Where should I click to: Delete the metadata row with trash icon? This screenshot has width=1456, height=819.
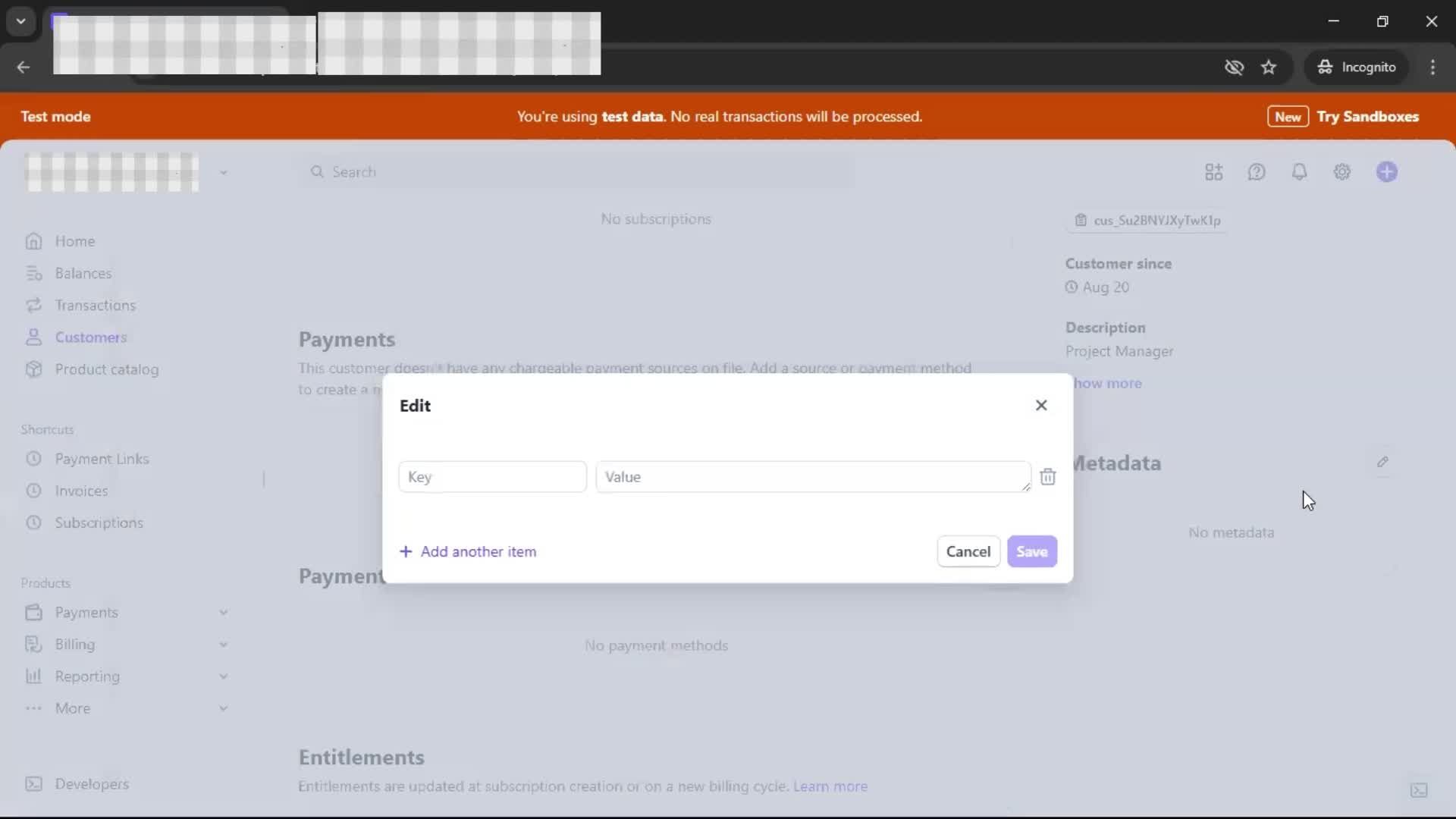click(1047, 477)
